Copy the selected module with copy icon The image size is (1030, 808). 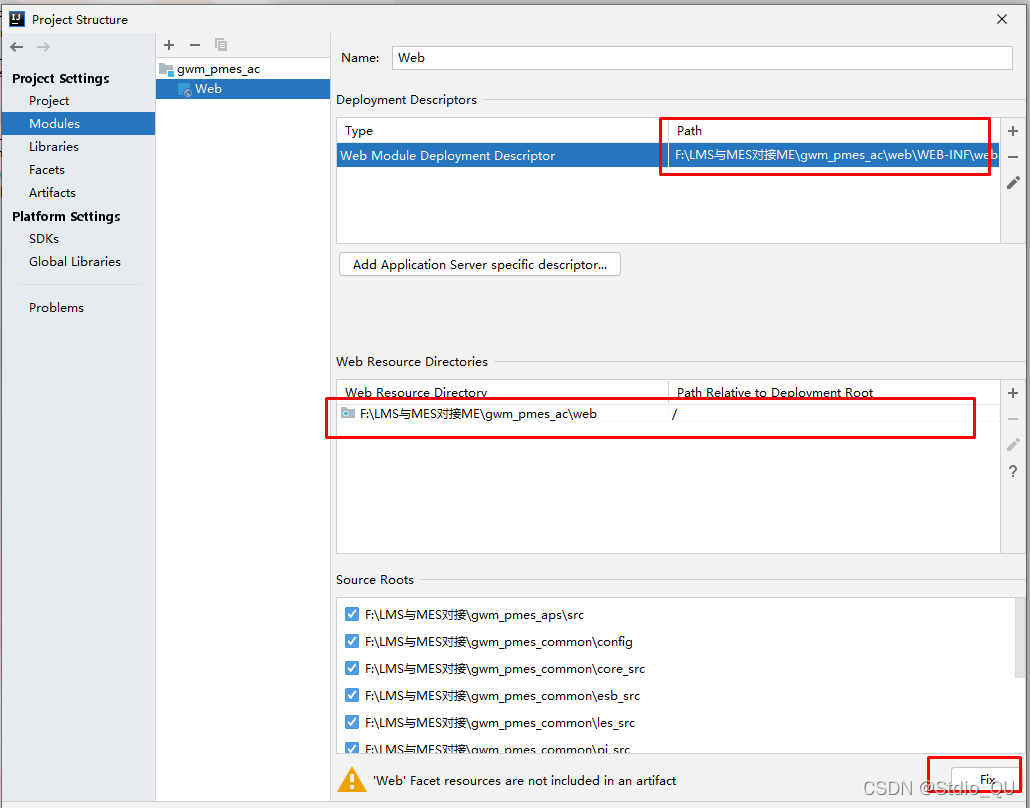(221, 45)
